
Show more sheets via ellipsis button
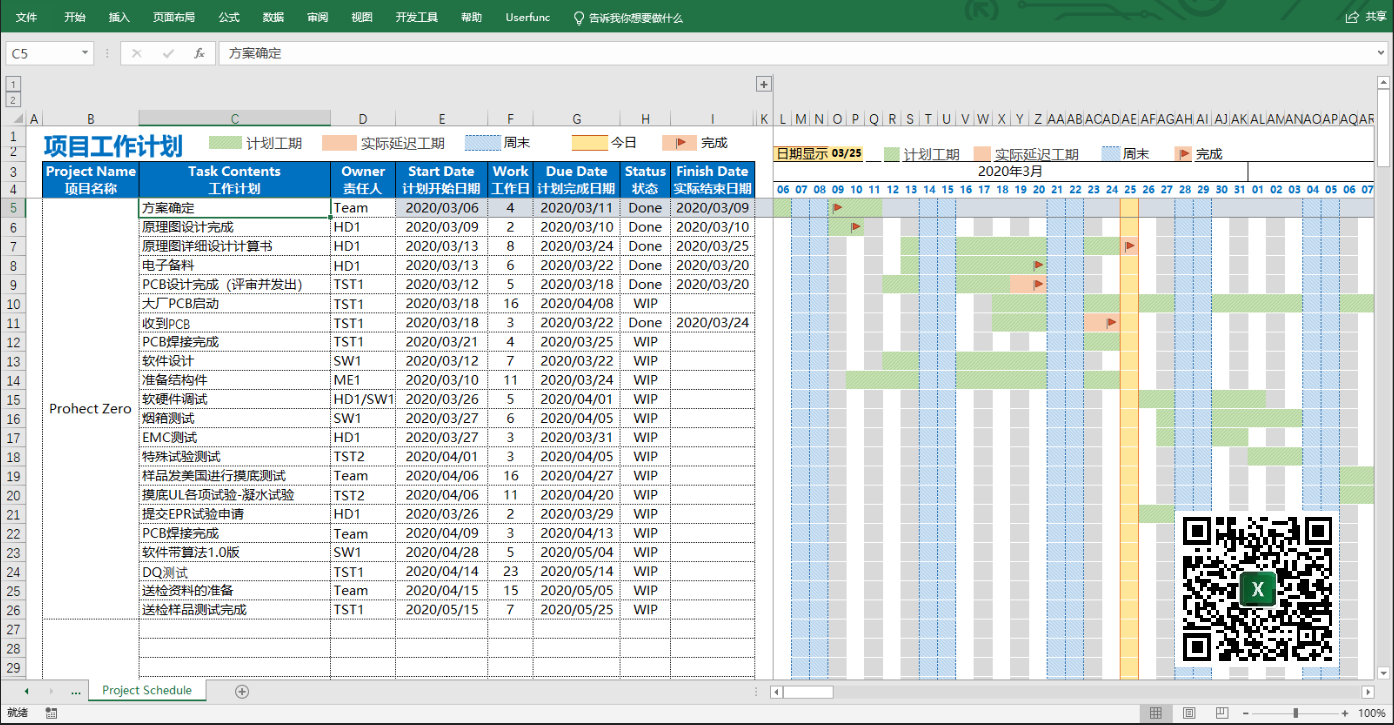[x=76, y=691]
